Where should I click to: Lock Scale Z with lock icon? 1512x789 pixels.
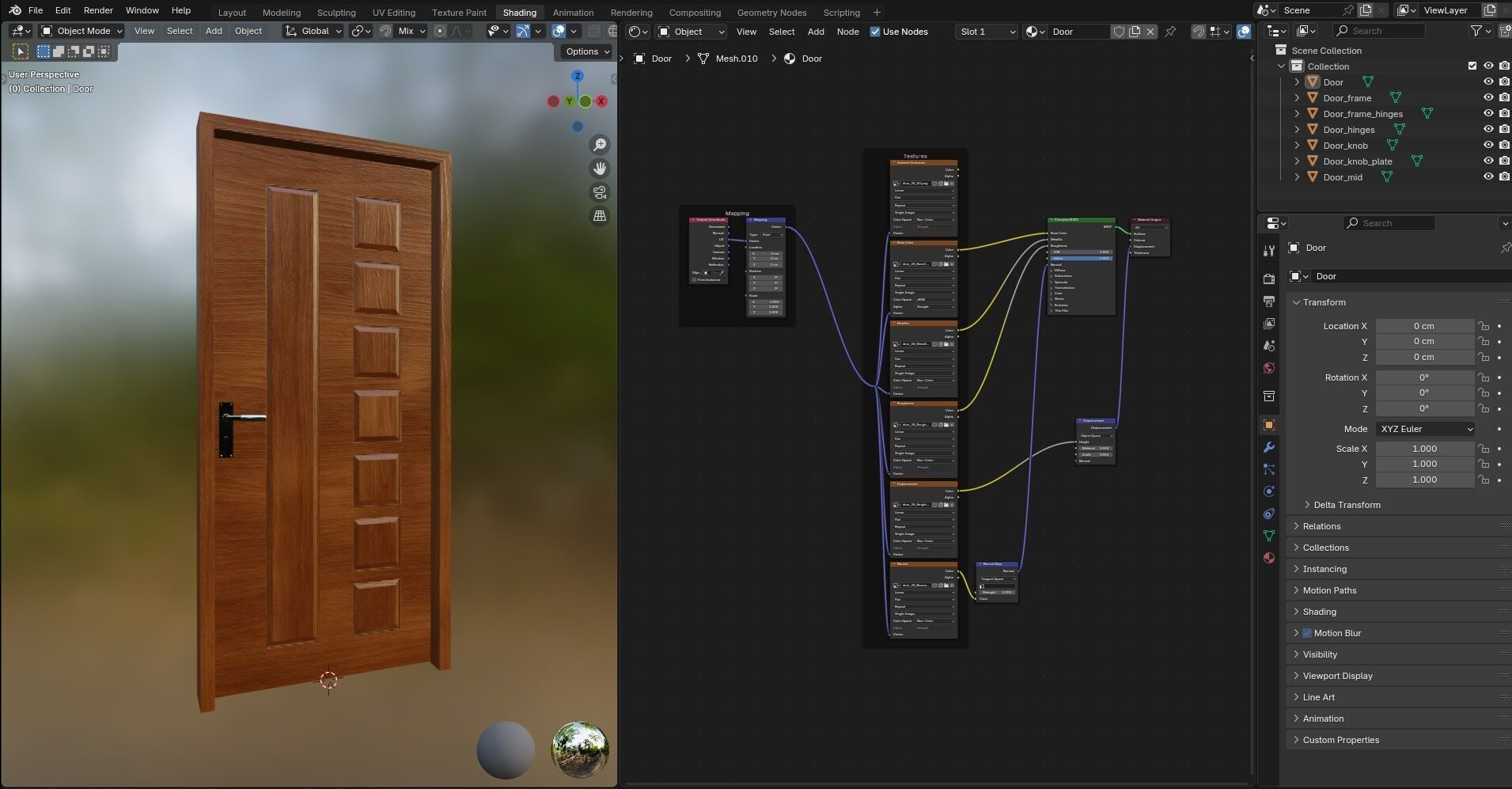1484,480
